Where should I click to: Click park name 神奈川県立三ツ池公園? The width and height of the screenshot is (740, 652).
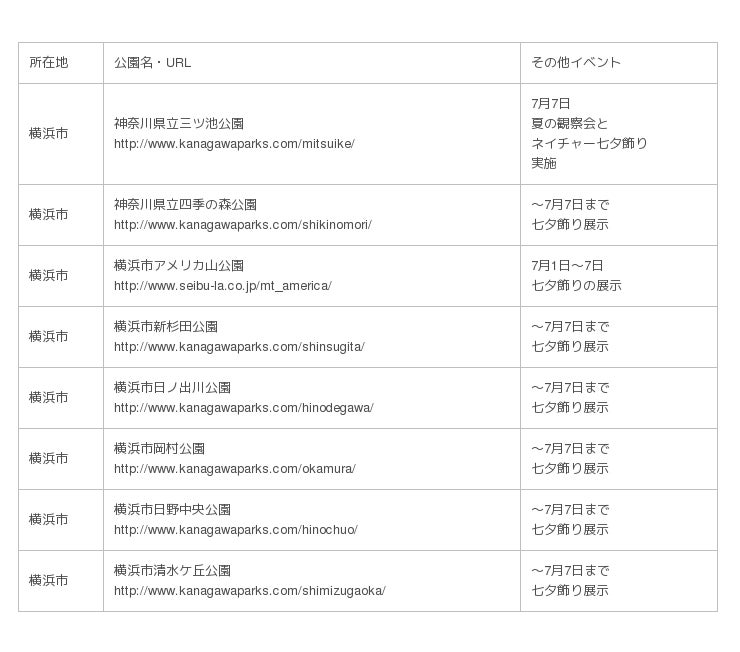point(179,124)
